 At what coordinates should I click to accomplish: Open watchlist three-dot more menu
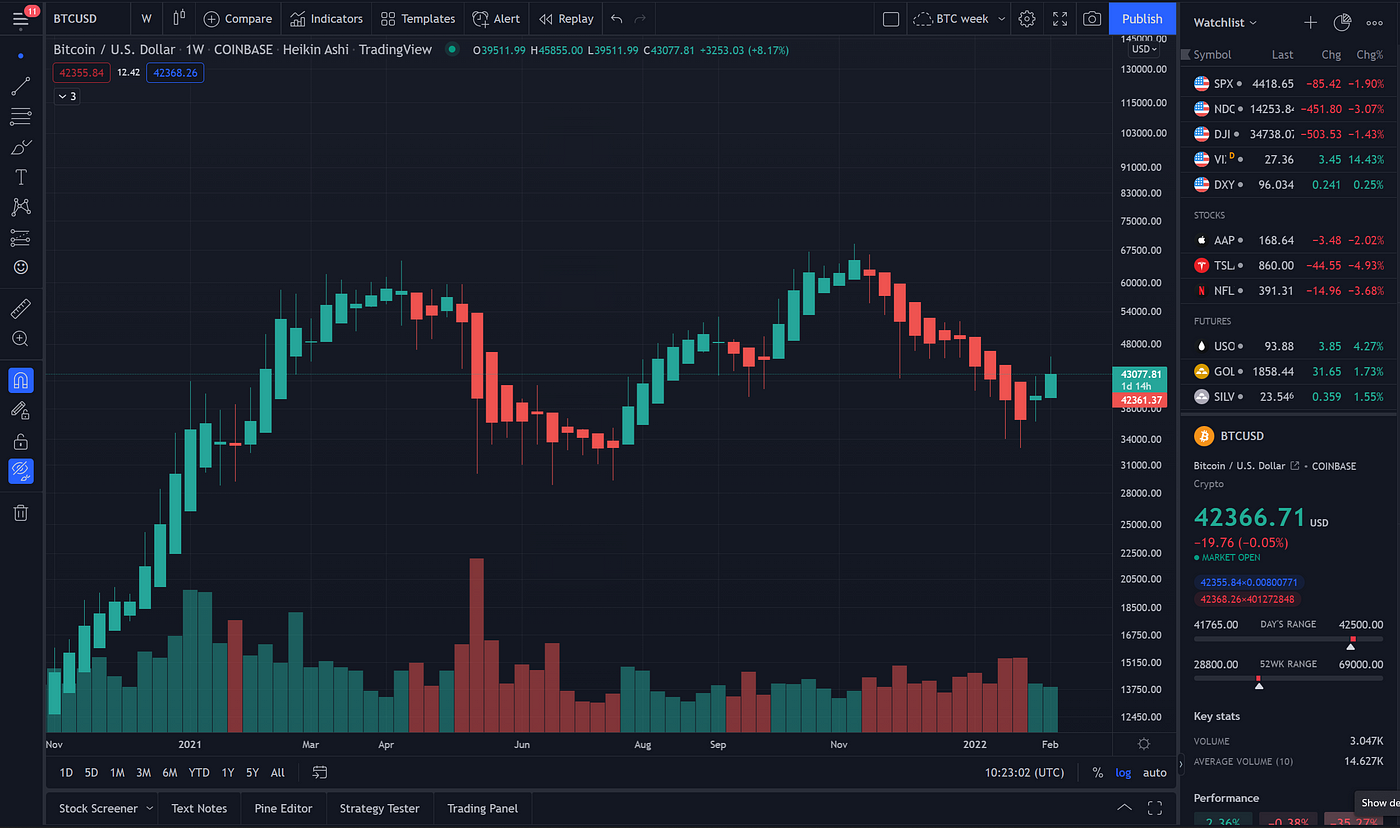(1374, 21)
